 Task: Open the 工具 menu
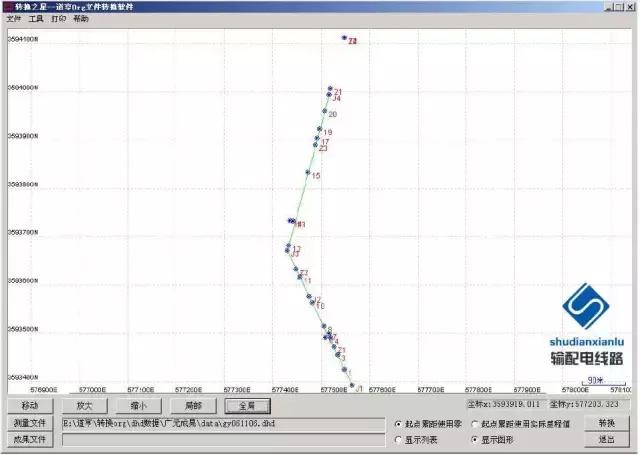[36, 19]
